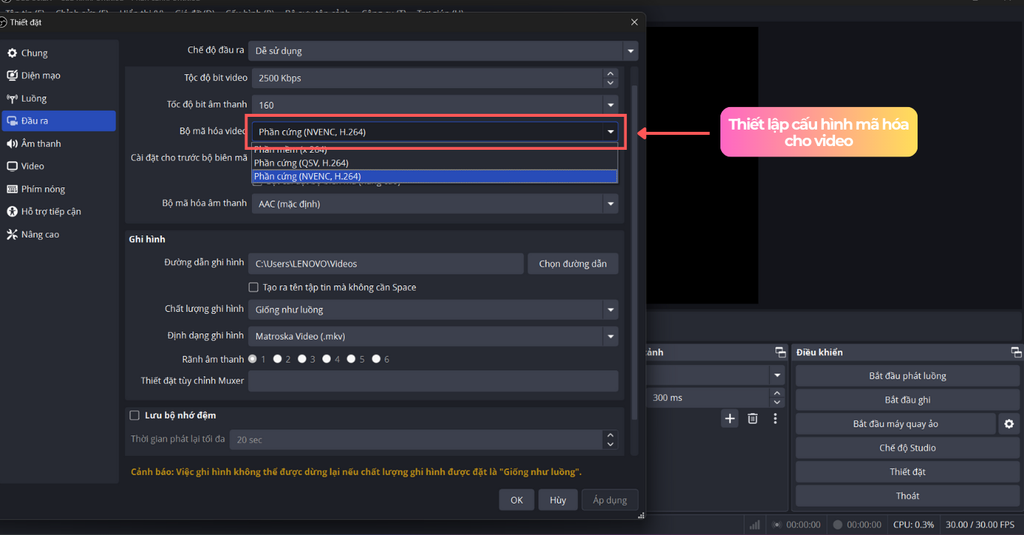Add a transition with the plus icon
The height and width of the screenshot is (535, 1024).
[x=729, y=419]
